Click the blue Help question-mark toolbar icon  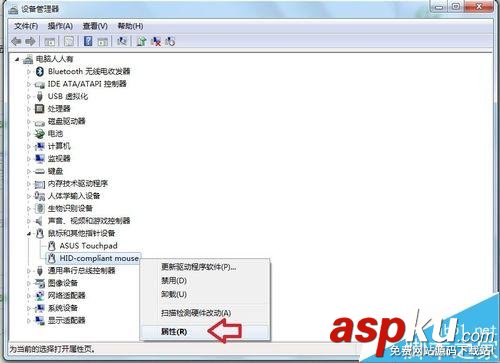[88, 41]
